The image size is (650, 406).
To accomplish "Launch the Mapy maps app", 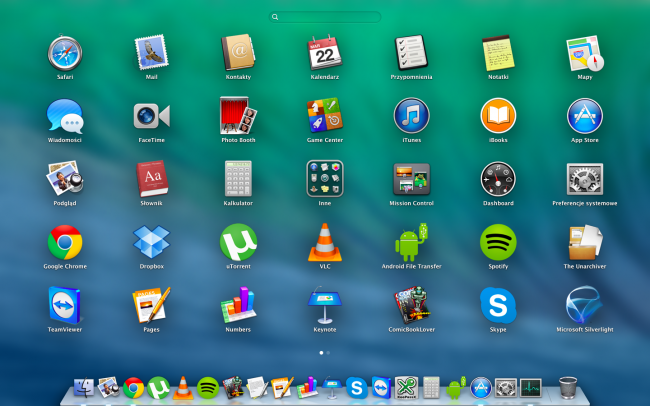I will [585, 53].
